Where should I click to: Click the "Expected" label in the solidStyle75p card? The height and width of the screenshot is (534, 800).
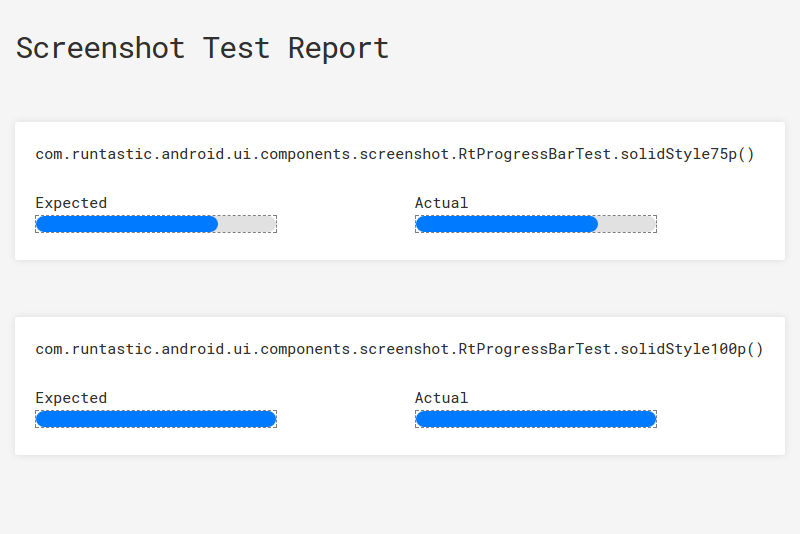(x=71, y=203)
